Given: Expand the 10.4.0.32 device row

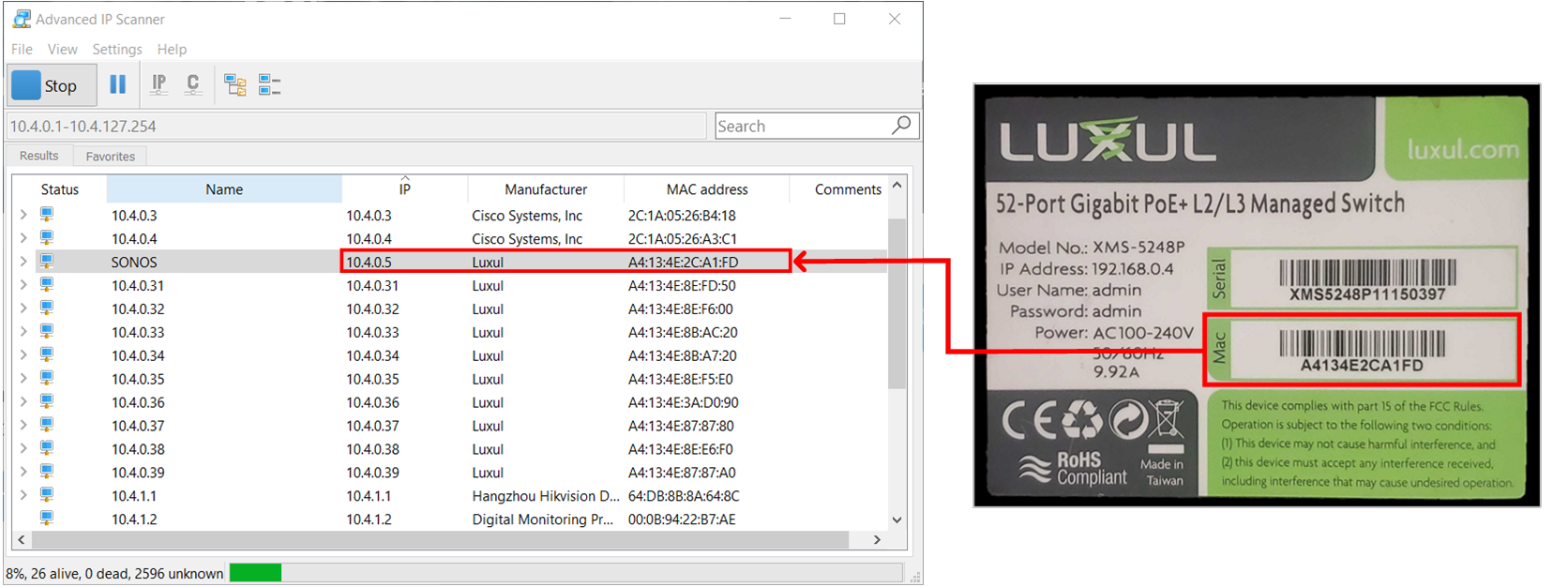Looking at the screenshot, I should (23, 309).
